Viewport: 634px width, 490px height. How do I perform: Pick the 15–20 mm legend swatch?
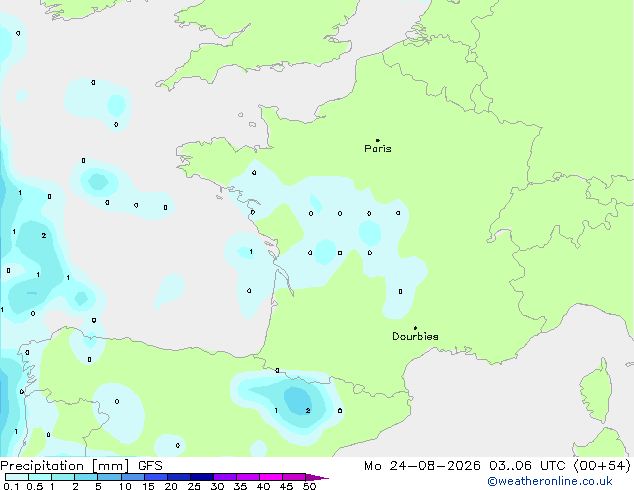(x=155, y=477)
